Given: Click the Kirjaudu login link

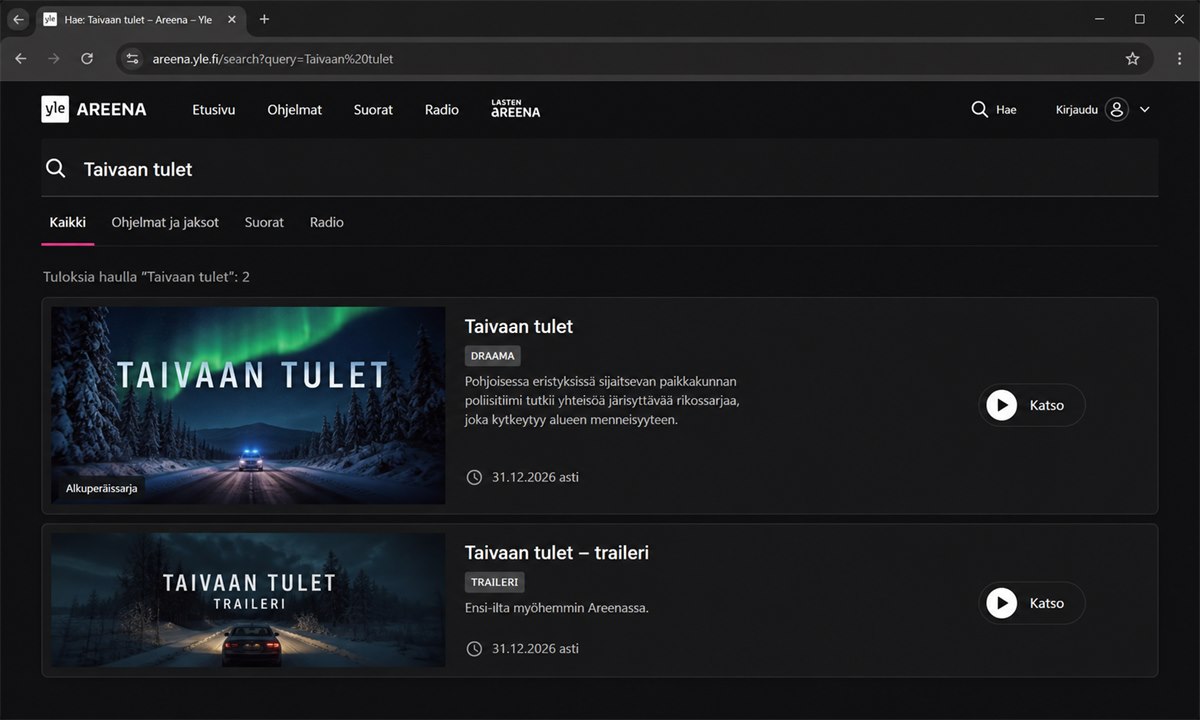Looking at the screenshot, I should coord(1077,110).
